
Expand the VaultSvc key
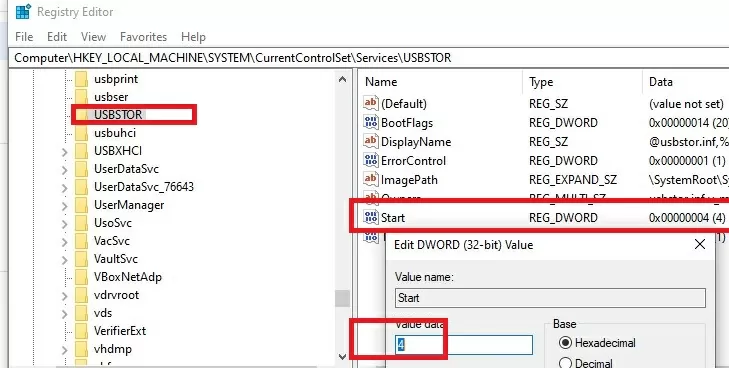[64, 260]
